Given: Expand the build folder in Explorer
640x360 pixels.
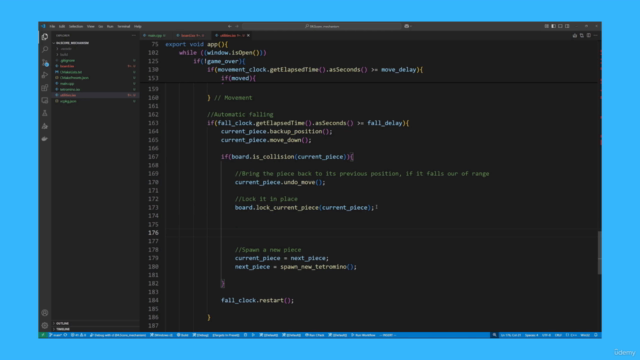Looking at the screenshot, I should point(63,54).
